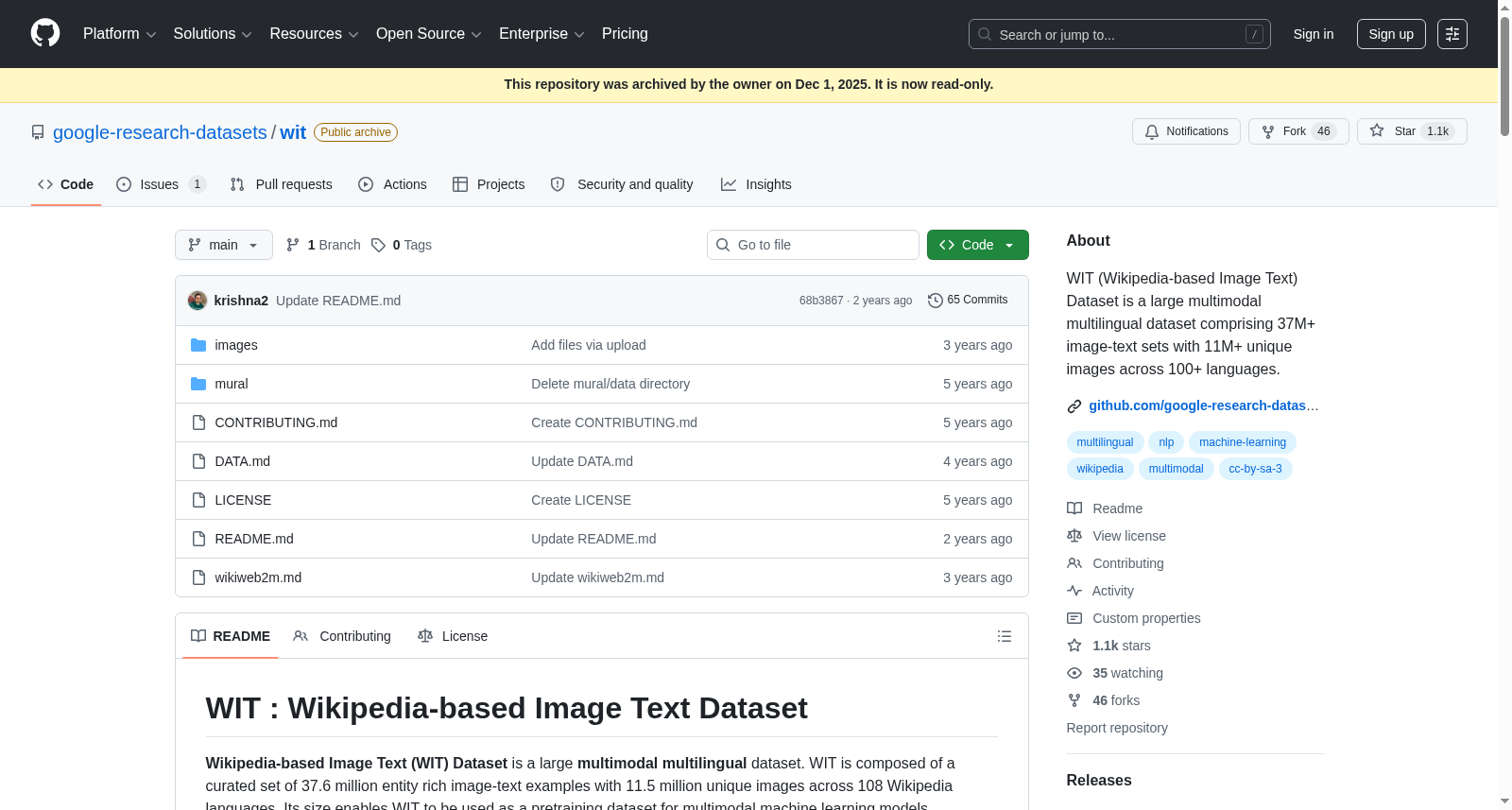Click the link icon beside repository URL
The width and height of the screenshot is (1512, 810).
pos(1074,406)
